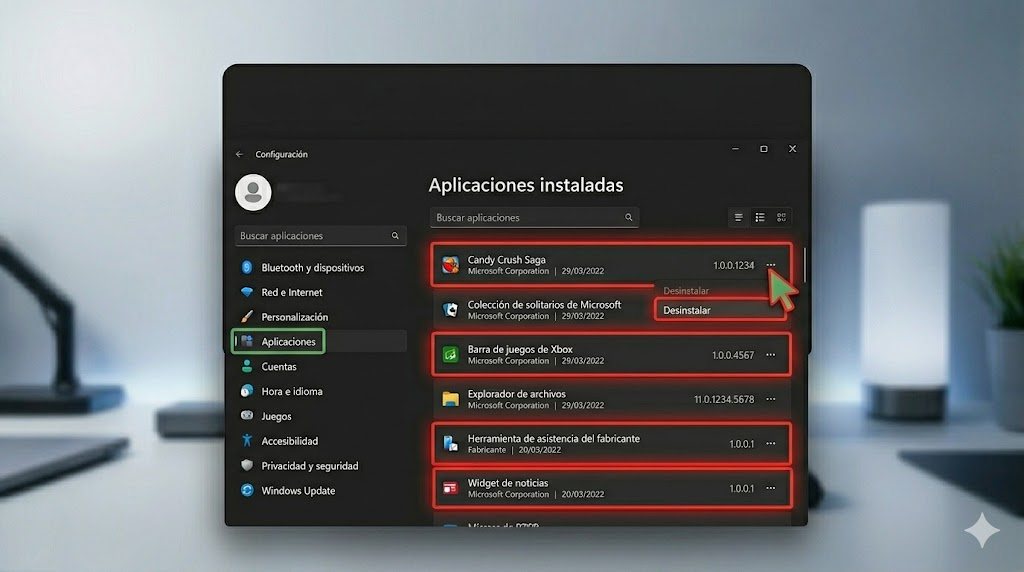1024x572 pixels.
Task: Open the three-dot menu for Explorador de archivos
Action: pos(771,399)
